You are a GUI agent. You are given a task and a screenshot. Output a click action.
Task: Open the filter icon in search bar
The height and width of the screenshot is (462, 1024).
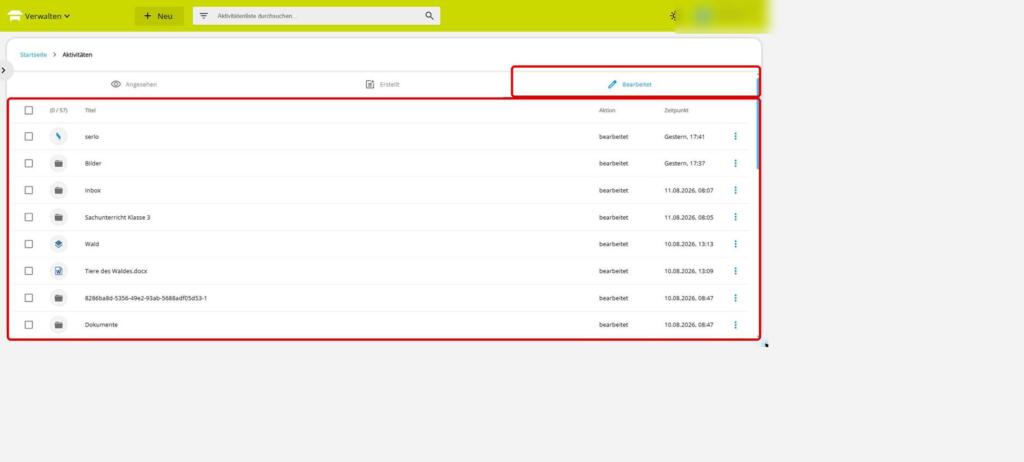pos(204,16)
